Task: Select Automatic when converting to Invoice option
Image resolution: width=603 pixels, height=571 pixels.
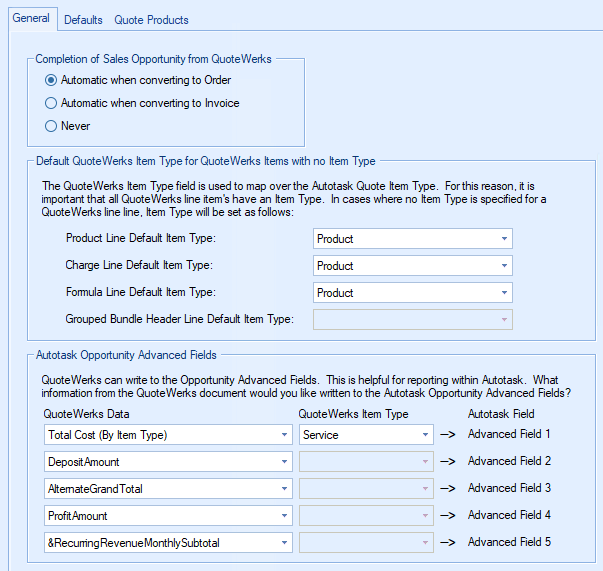Action: pyautogui.click(x=52, y=103)
